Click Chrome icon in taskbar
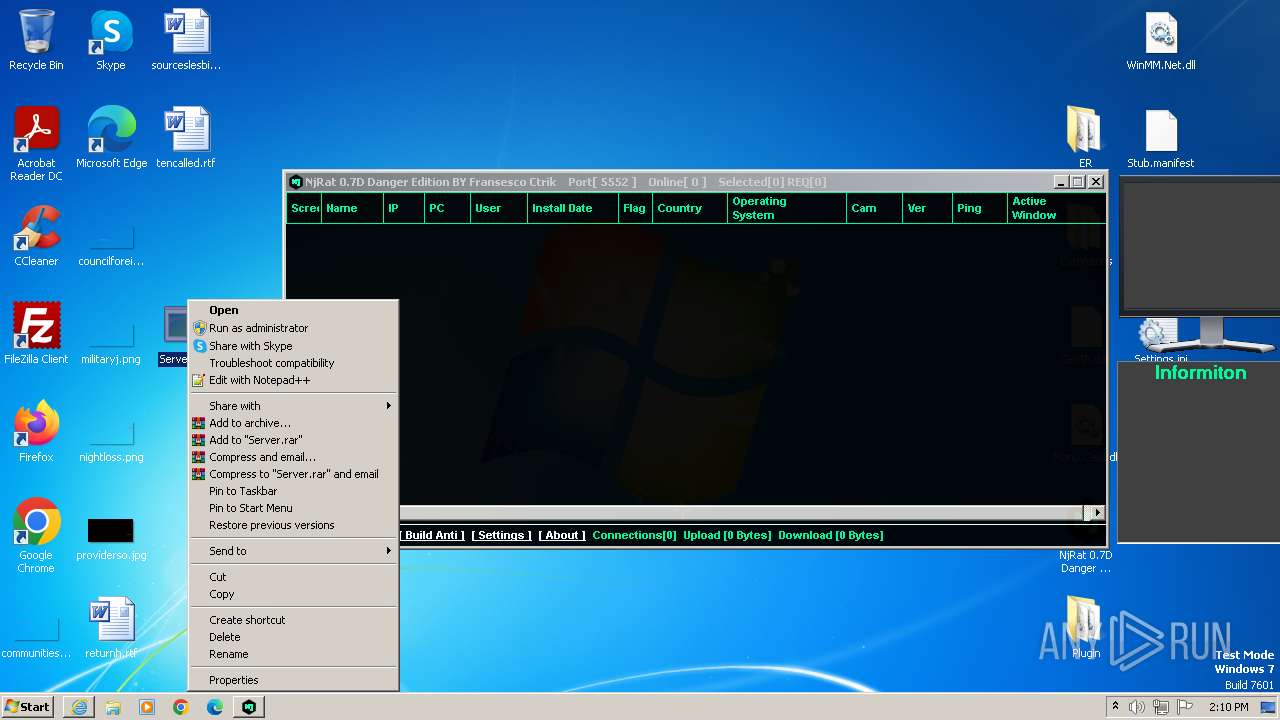This screenshot has height=720, width=1280. pyautogui.click(x=181, y=707)
